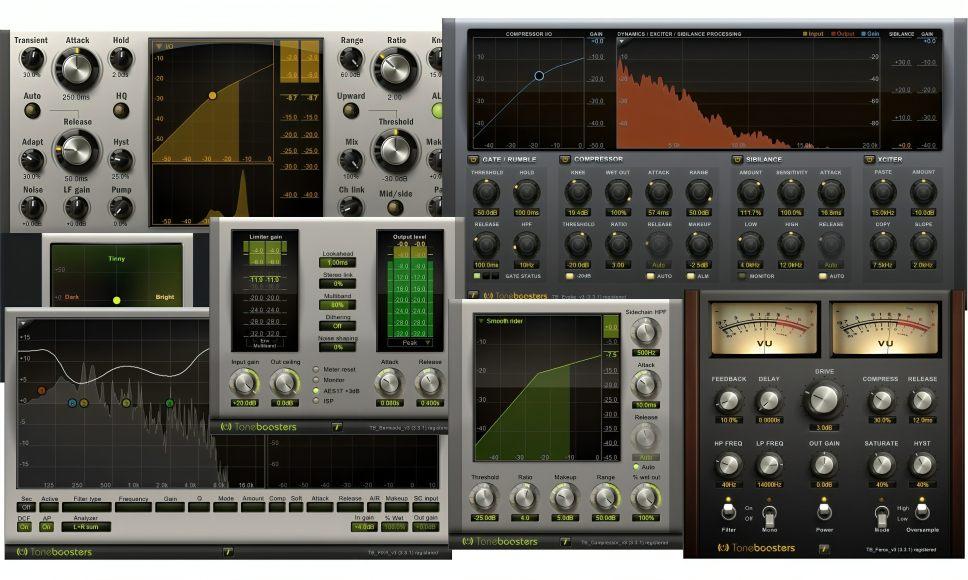Toggle the DCF On button in EQ plugin

point(24,527)
